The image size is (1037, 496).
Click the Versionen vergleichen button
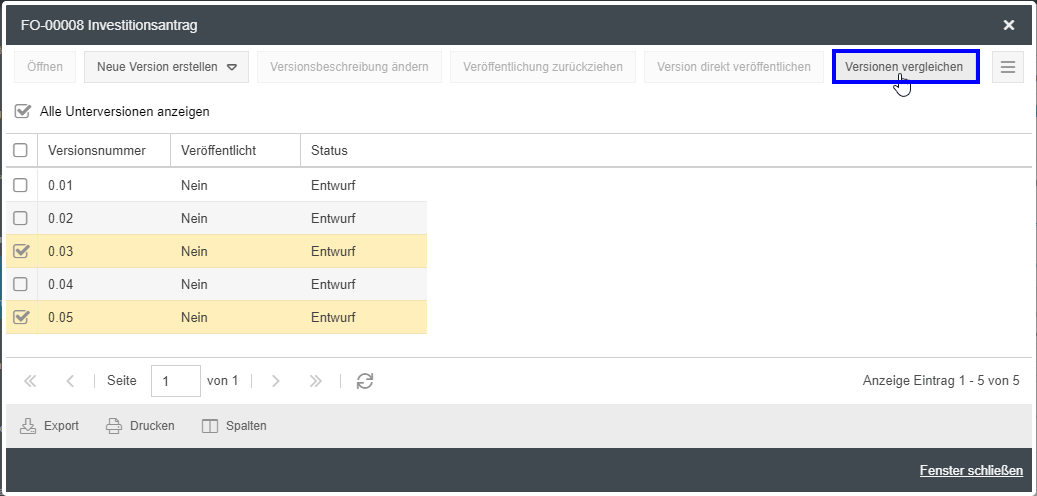(x=904, y=67)
